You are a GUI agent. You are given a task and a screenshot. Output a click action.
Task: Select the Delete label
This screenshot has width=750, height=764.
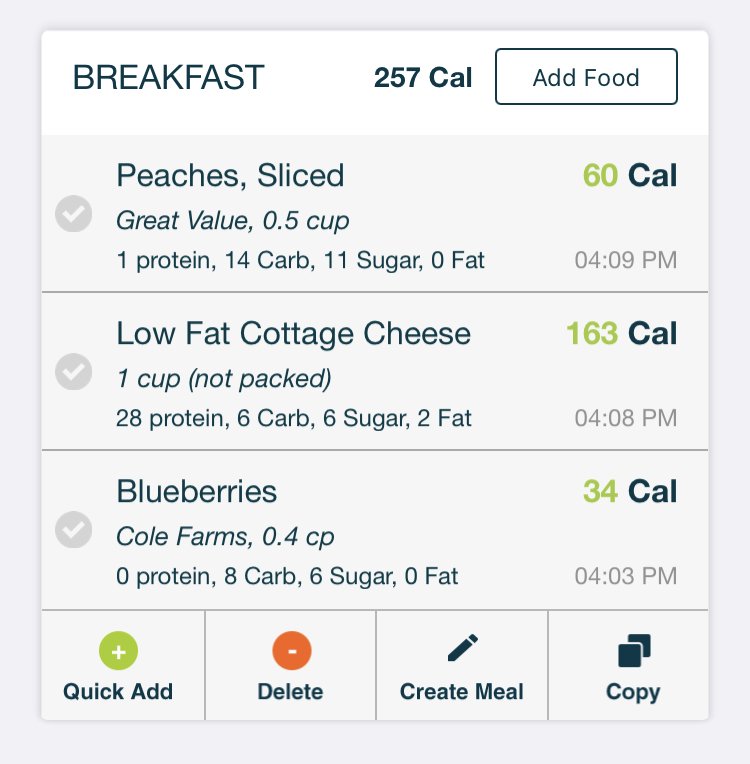coord(290,691)
